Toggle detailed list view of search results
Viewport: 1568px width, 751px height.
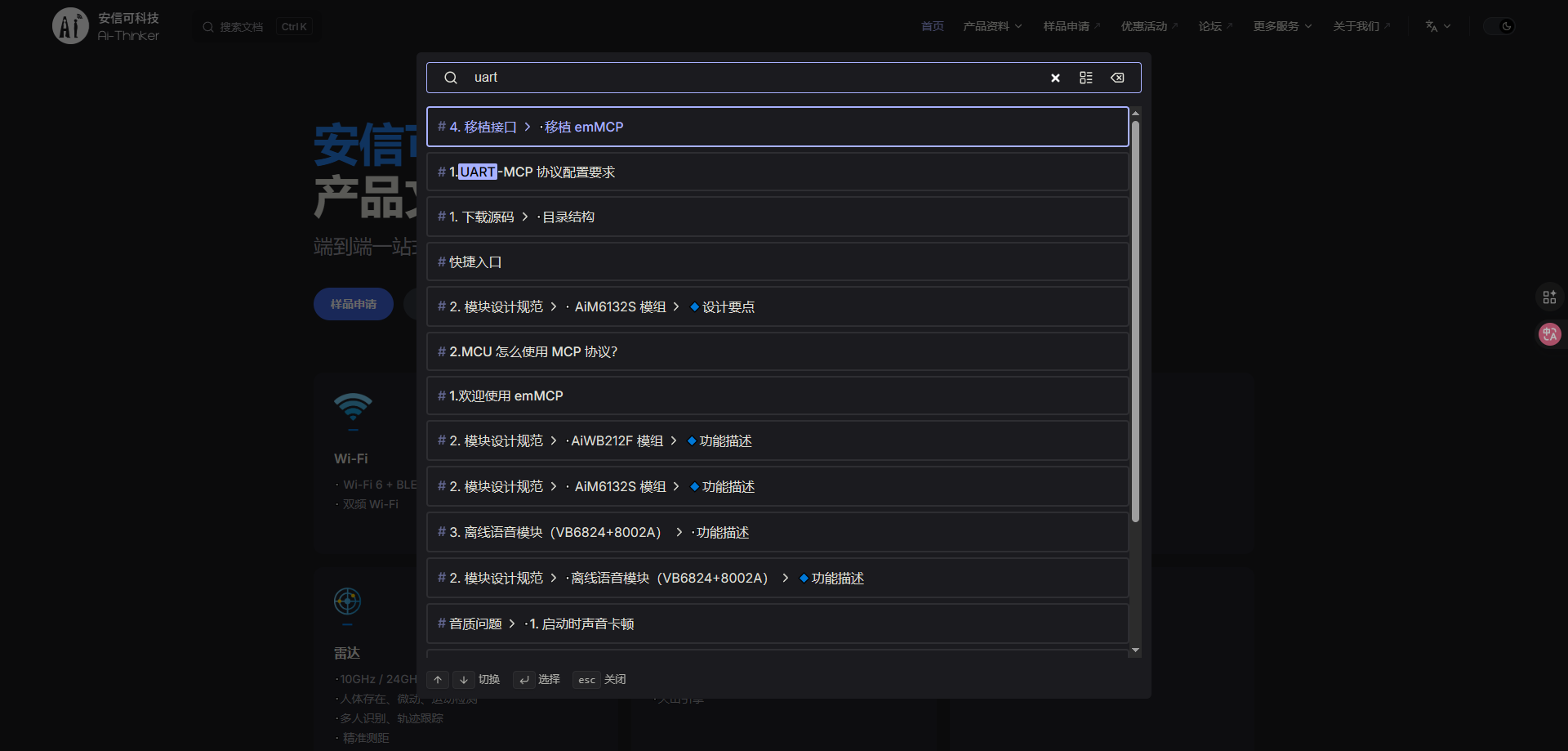pyautogui.click(x=1085, y=78)
